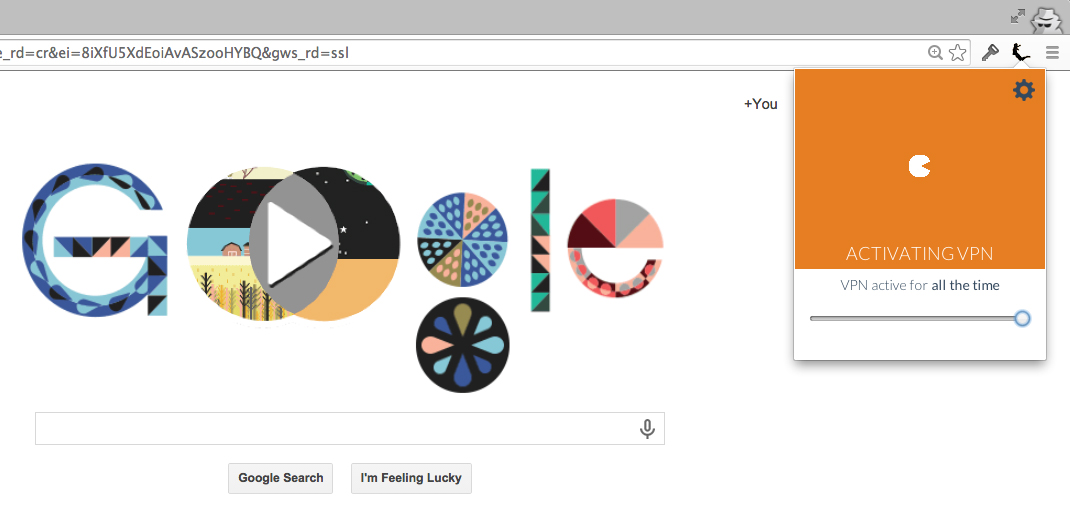Open the Chrome hamburger menu
The width and height of the screenshot is (1070, 520).
point(1052,53)
